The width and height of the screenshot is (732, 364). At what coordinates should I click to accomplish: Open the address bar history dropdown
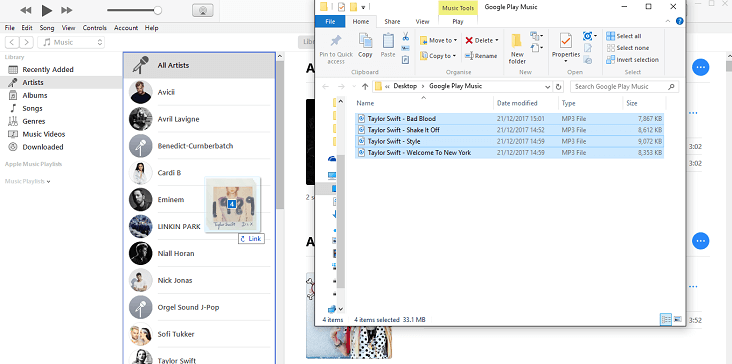[x=548, y=86]
